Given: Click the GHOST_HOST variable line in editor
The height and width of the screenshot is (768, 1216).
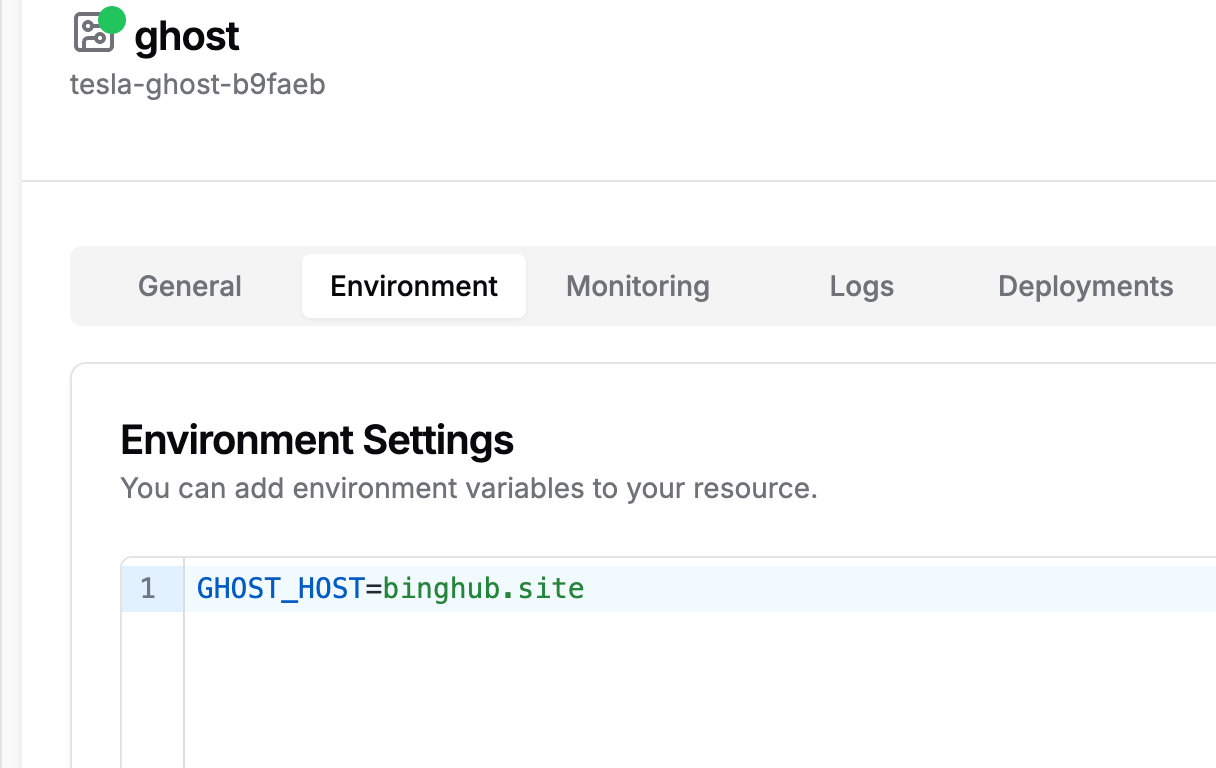Looking at the screenshot, I should tap(700, 588).
